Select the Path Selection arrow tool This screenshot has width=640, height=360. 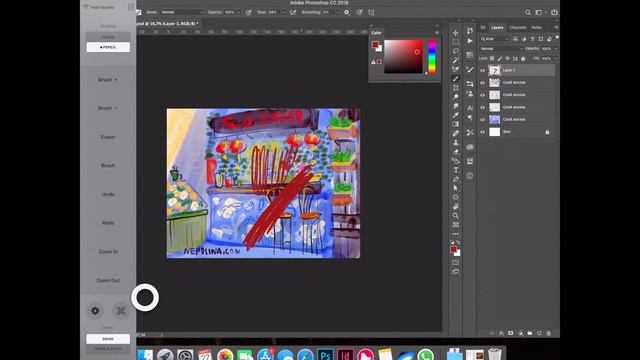pos(456,188)
